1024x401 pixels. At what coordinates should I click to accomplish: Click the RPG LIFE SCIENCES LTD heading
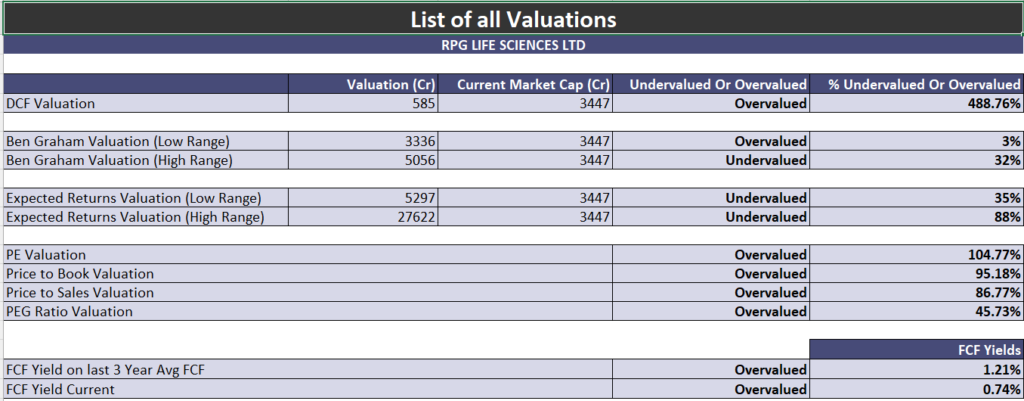click(513, 45)
